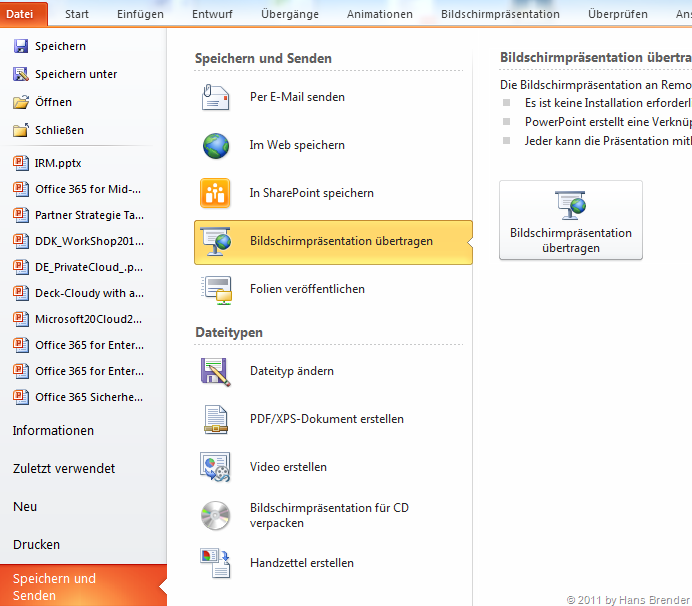Choose Drucken from the left menu
Image resolution: width=692 pixels, height=606 pixels.
pos(36,545)
